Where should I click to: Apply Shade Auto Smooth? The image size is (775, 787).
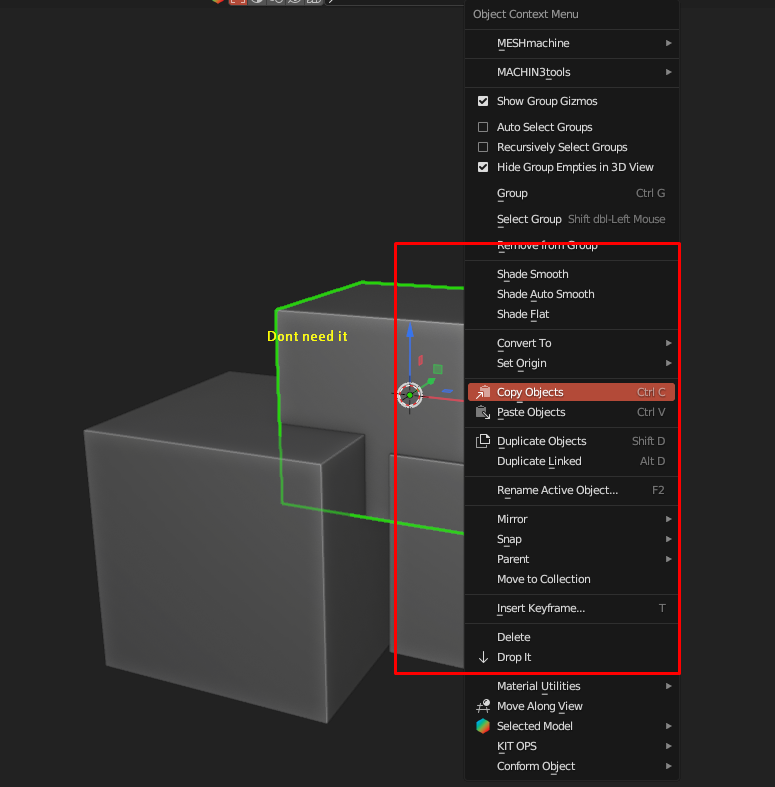pyautogui.click(x=572, y=294)
